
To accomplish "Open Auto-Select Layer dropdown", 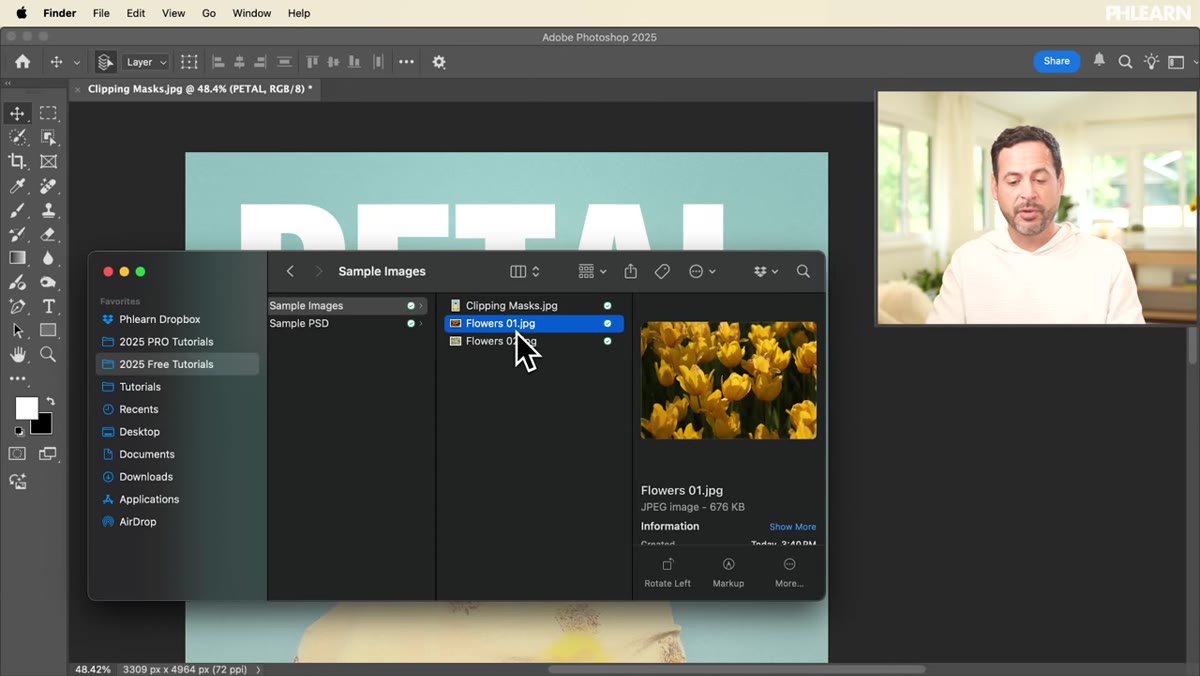I will click(x=145, y=62).
